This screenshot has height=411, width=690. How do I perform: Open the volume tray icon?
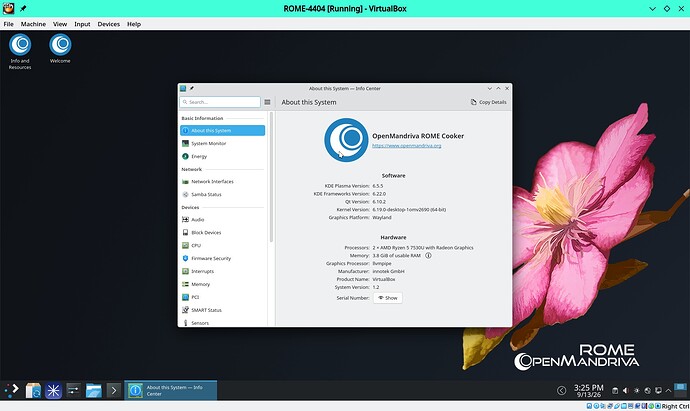[x=626, y=390]
